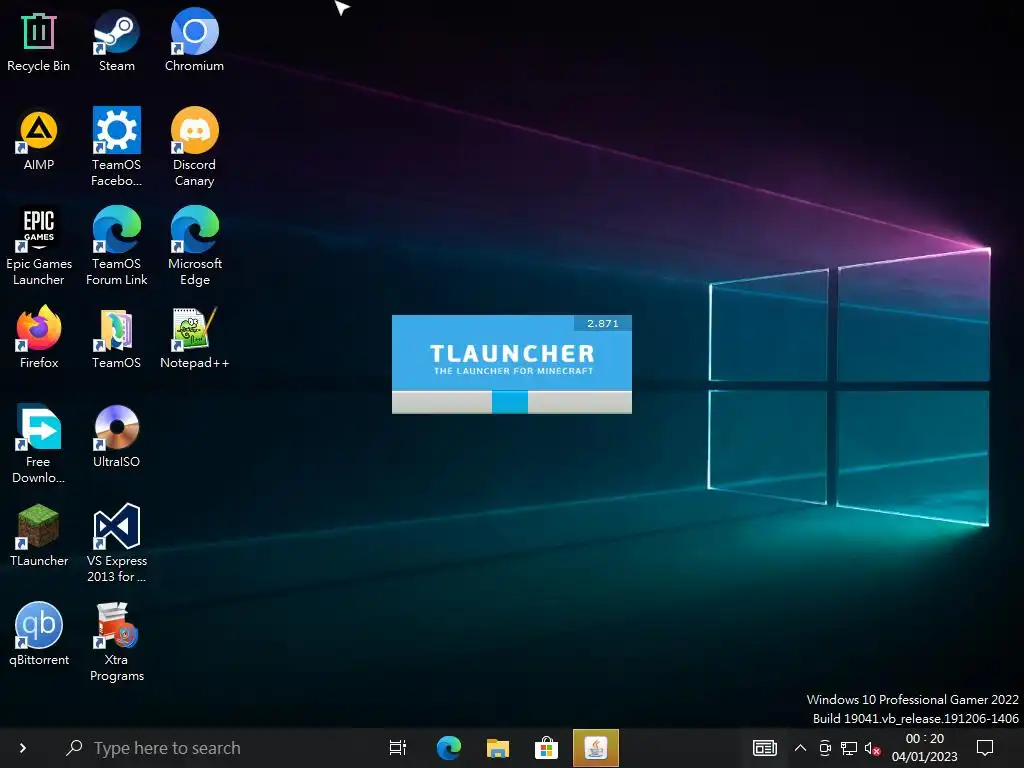Open File Explorer from the taskbar
Image resolution: width=1024 pixels, height=768 pixels.
coord(498,748)
